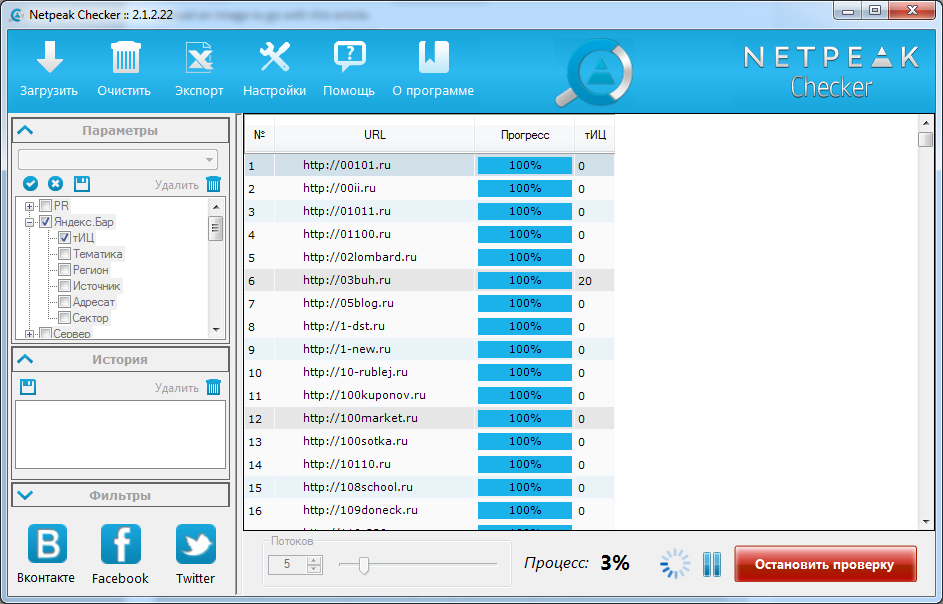
Task: Click the Загрузить download arrow icon
Action: (49, 58)
